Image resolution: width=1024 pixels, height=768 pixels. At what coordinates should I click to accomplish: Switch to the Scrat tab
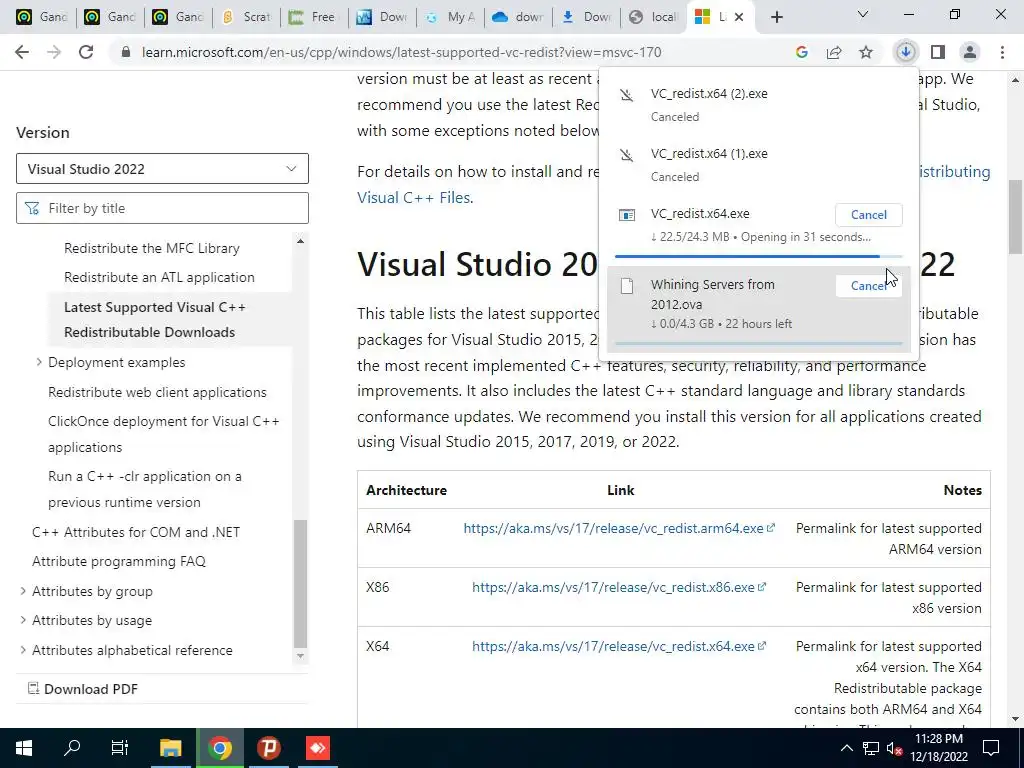247,17
